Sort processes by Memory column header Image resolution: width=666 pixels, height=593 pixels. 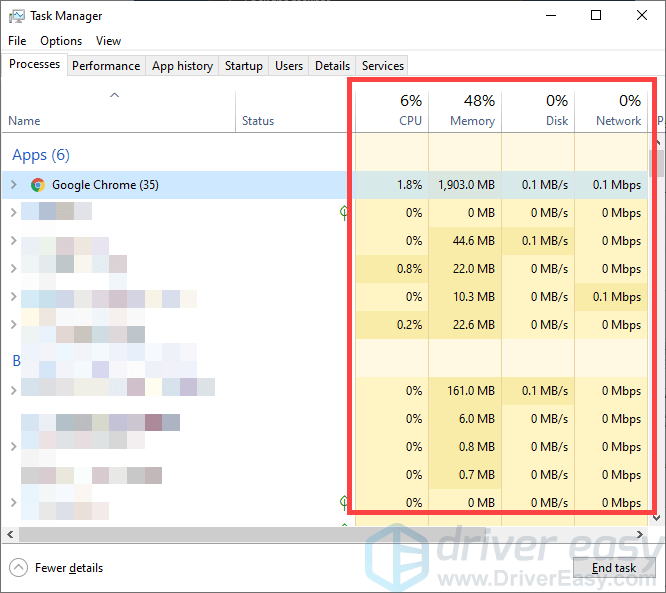tap(465, 111)
